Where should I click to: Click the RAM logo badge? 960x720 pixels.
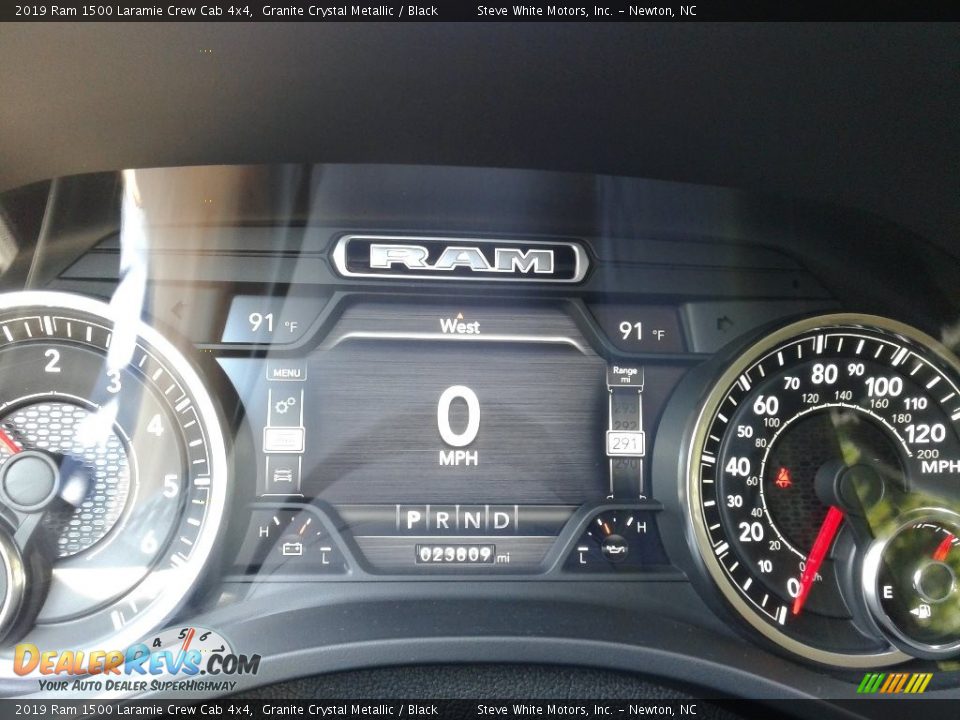[x=460, y=259]
